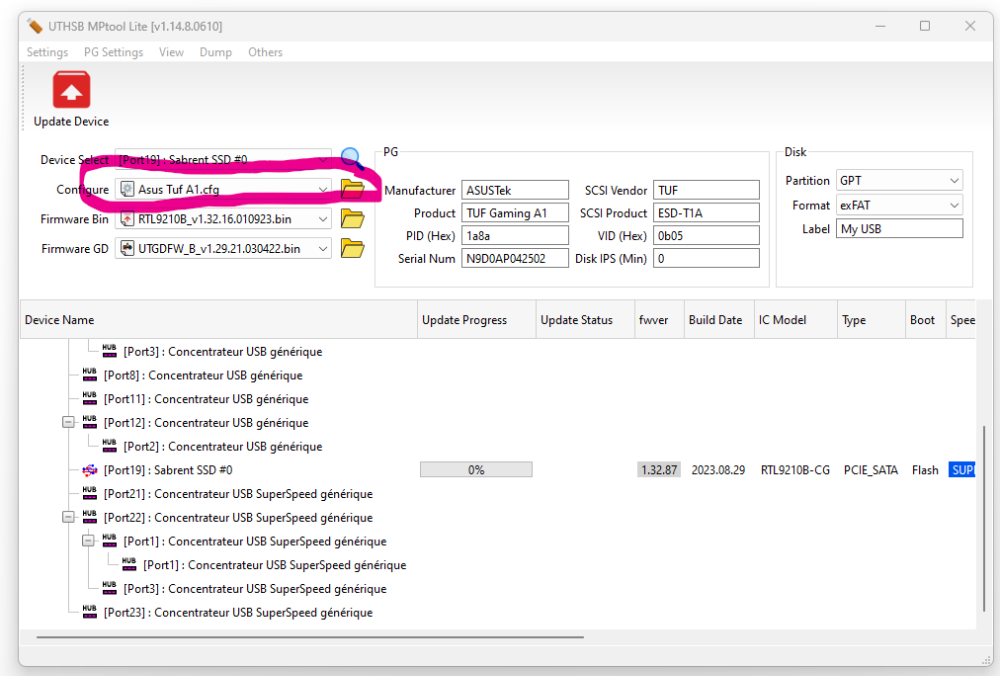
Task: Open the PG Settings menu
Action: pyautogui.click(x=113, y=52)
